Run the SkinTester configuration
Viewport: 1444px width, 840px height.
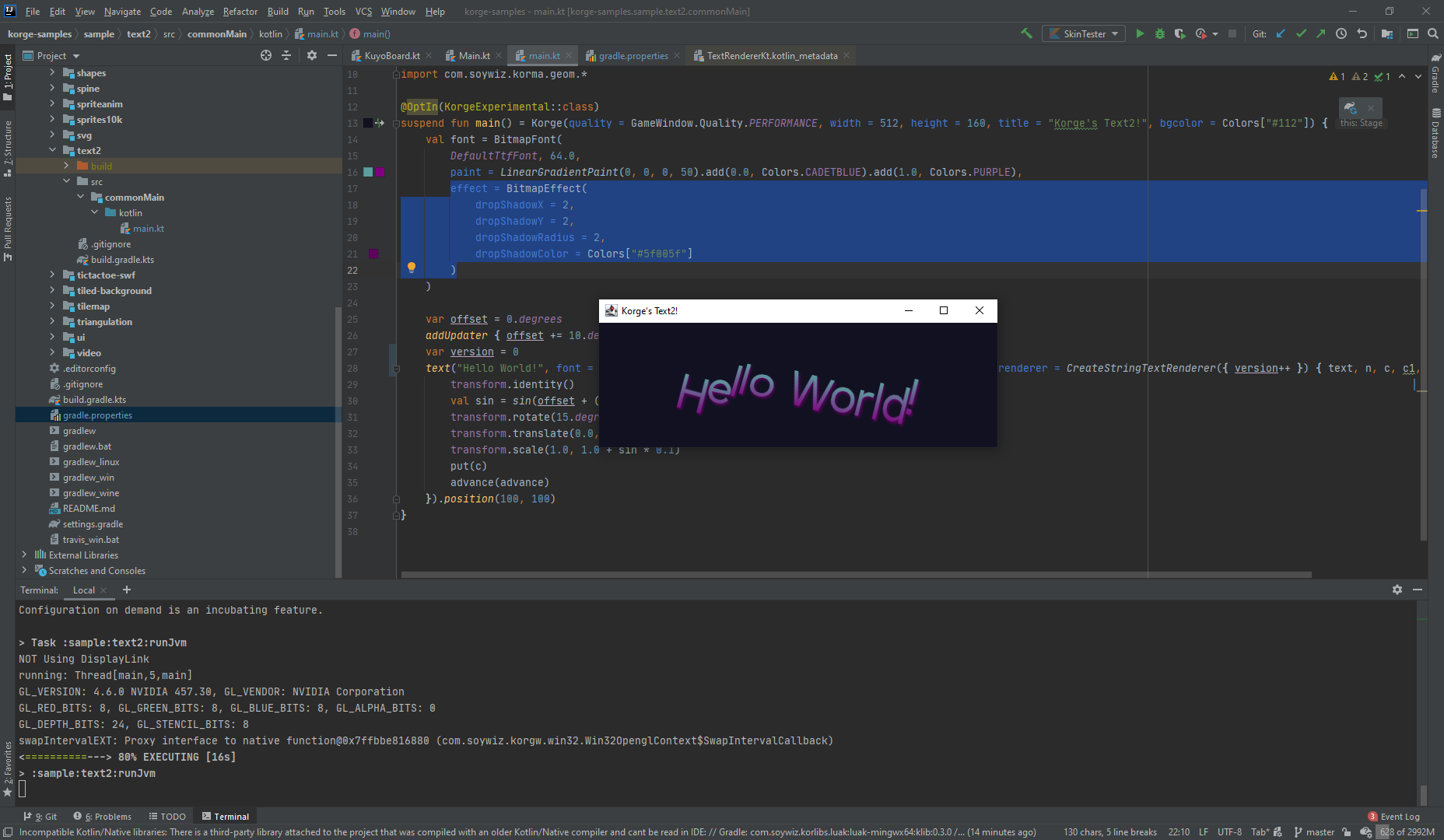click(x=1140, y=33)
